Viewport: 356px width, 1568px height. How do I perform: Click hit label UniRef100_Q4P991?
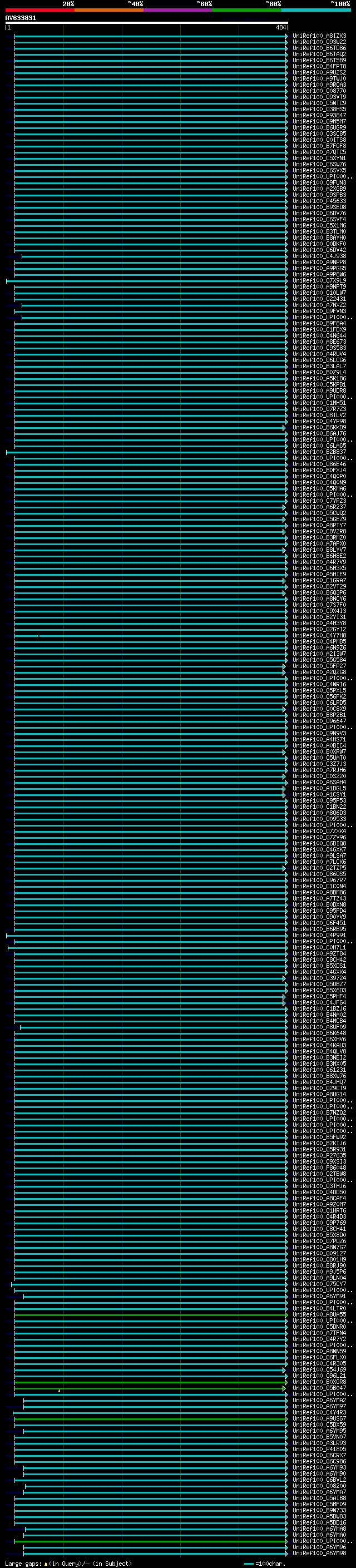point(319,936)
